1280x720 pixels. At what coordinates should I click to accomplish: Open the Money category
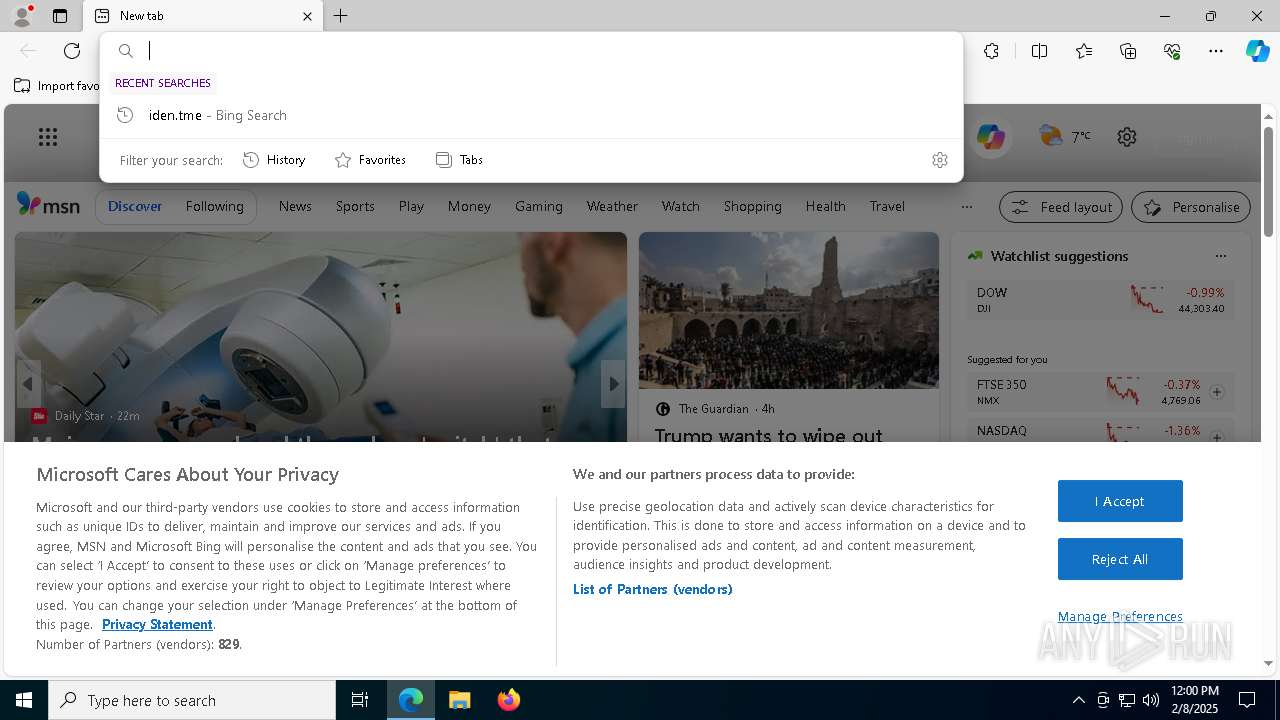(x=469, y=206)
